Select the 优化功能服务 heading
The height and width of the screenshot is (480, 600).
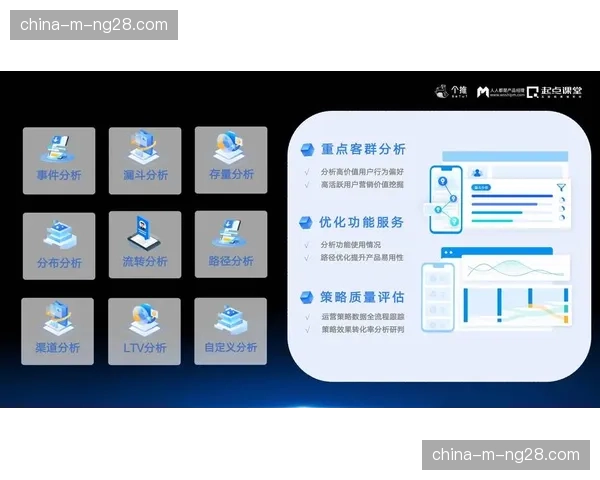(354, 222)
